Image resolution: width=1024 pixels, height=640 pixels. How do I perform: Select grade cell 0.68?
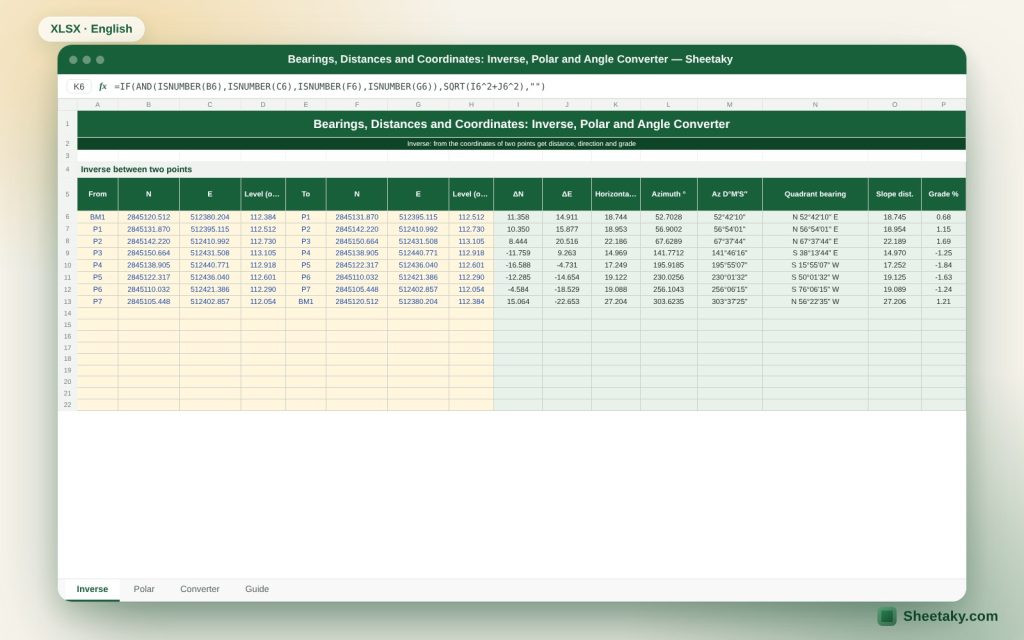[x=943, y=217]
